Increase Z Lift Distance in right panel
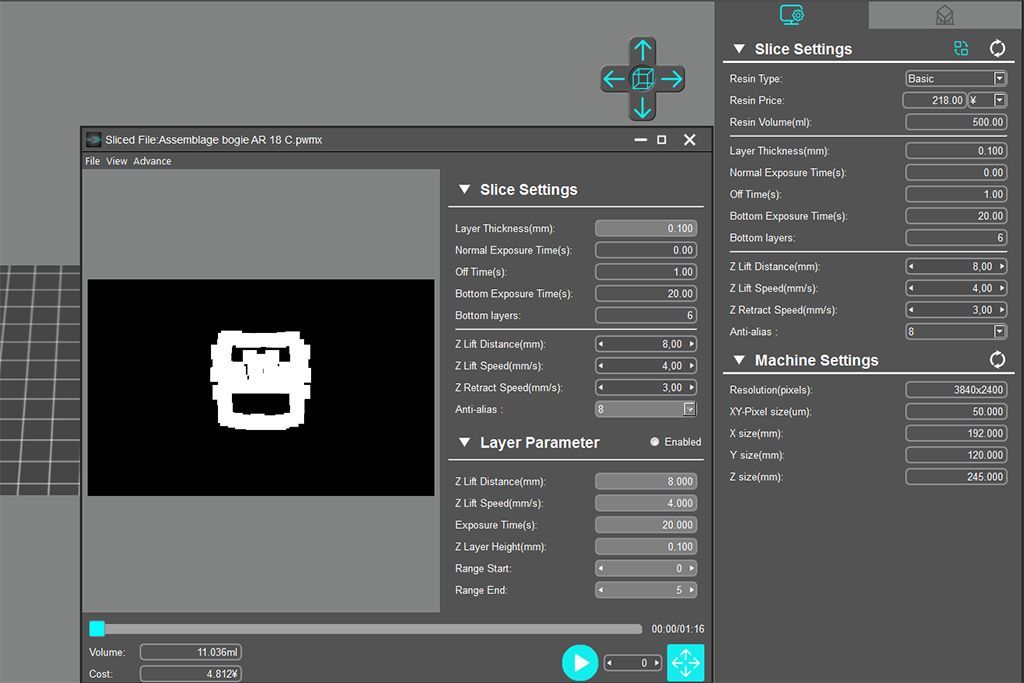This screenshot has height=683, width=1024. coord(1001,266)
